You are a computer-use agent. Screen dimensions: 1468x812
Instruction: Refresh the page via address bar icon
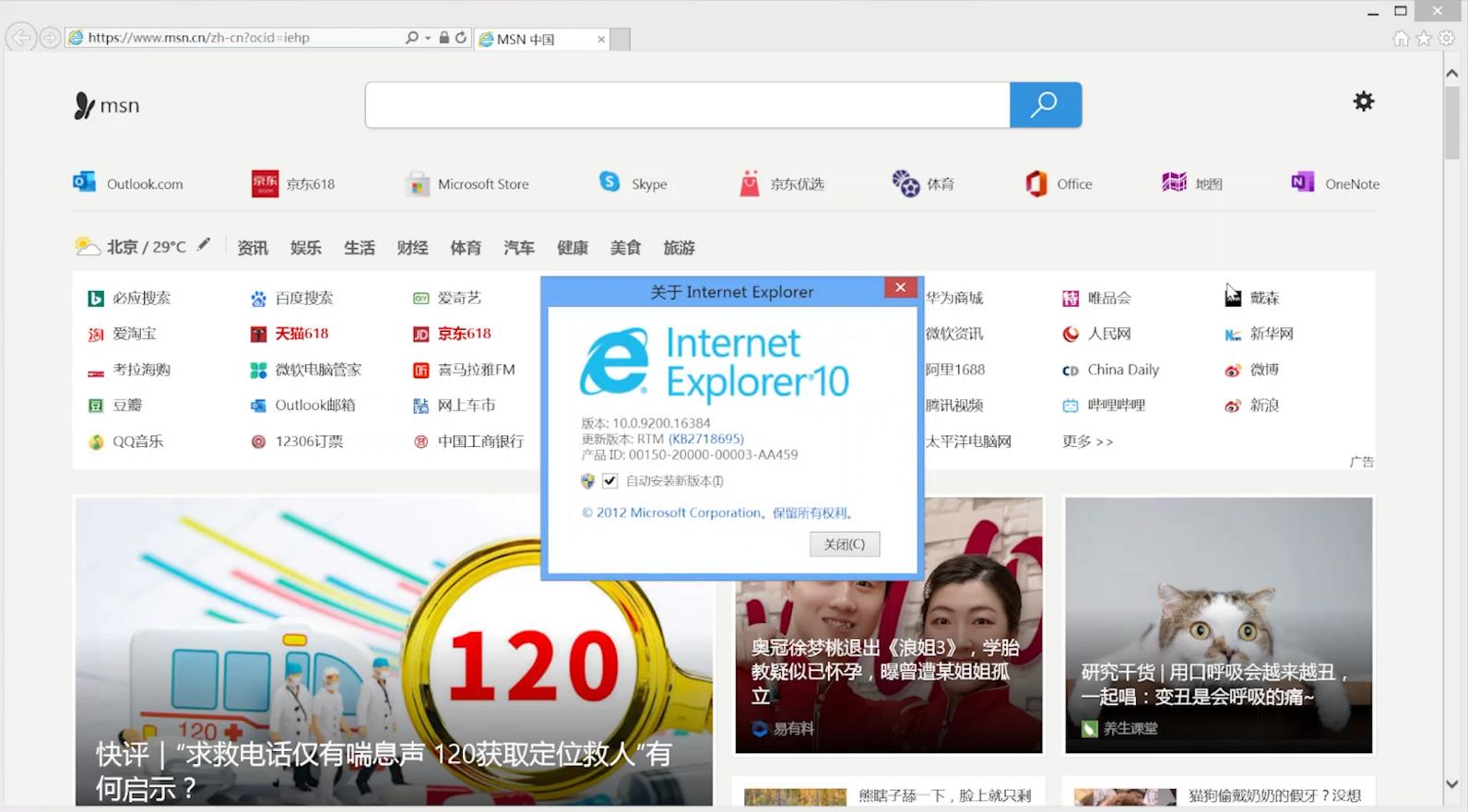pos(461,38)
